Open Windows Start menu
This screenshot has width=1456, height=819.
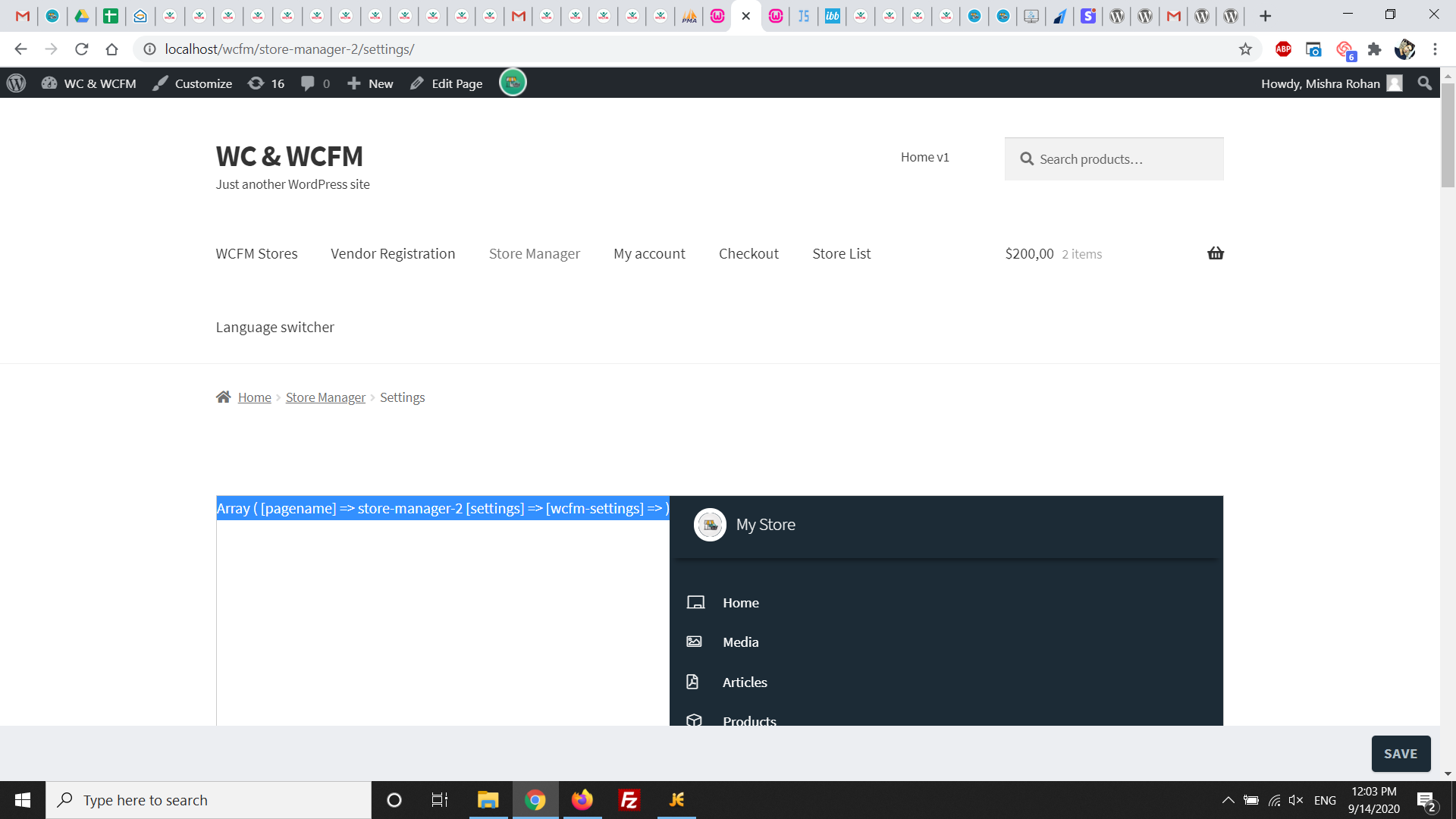coord(23,800)
